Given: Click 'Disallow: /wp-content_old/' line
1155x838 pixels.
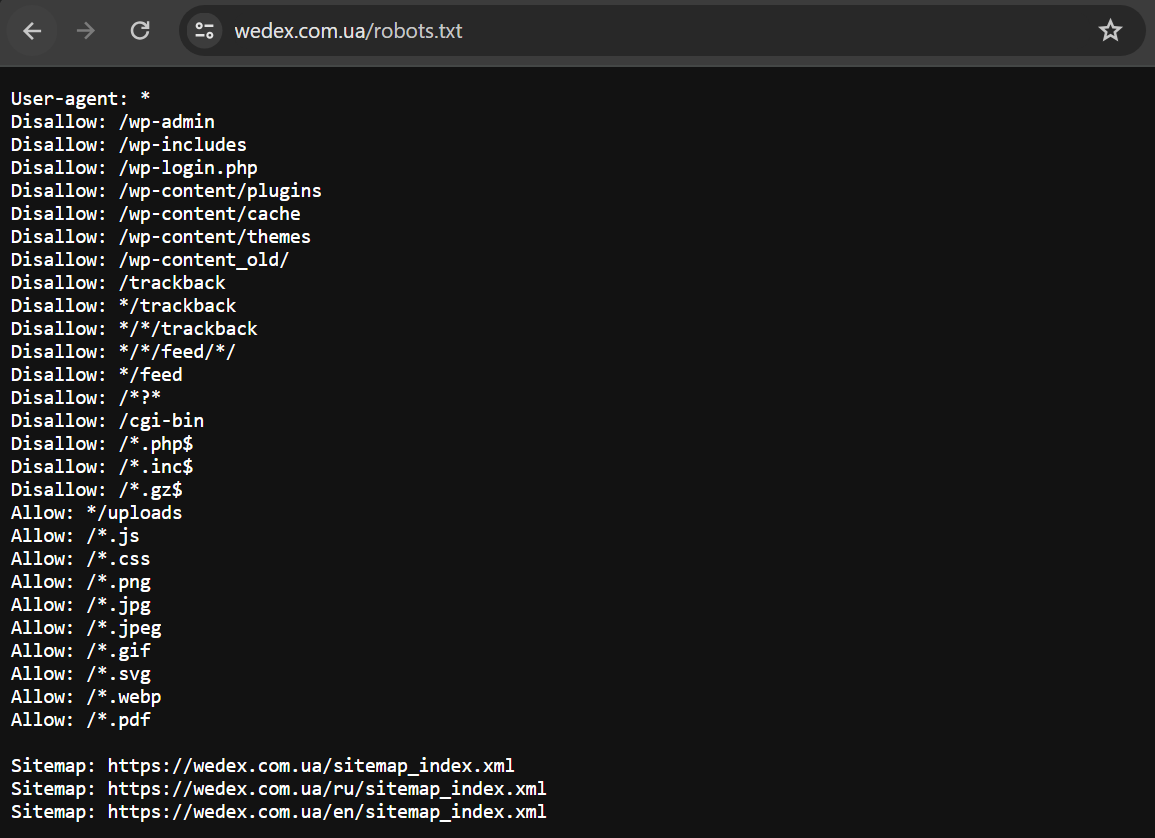Looking at the screenshot, I should (x=150, y=260).
